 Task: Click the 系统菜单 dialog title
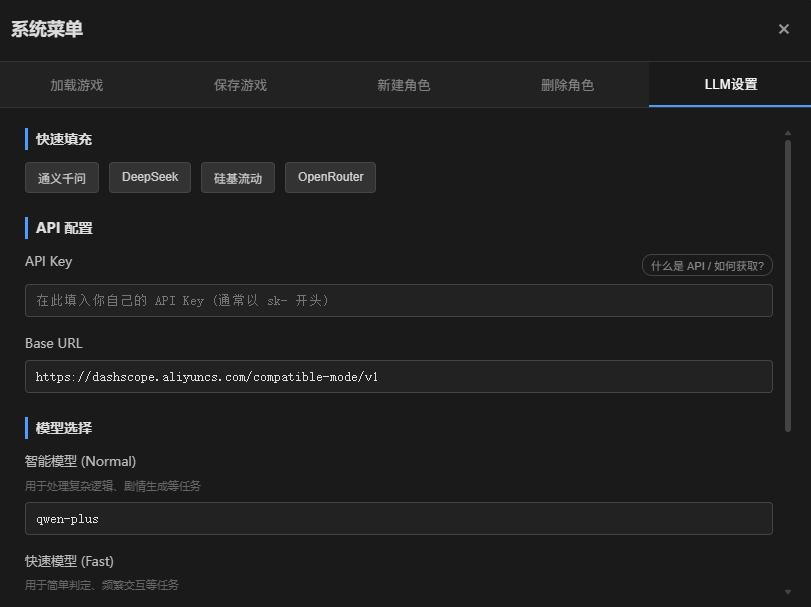click(x=45, y=30)
